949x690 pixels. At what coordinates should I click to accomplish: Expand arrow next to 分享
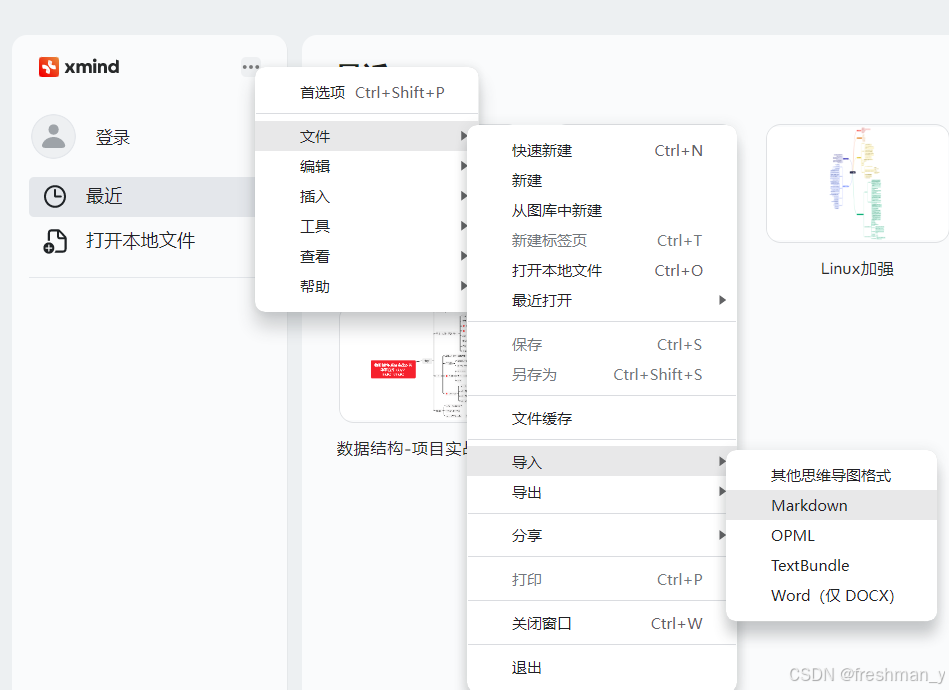pyautogui.click(x=722, y=535)
